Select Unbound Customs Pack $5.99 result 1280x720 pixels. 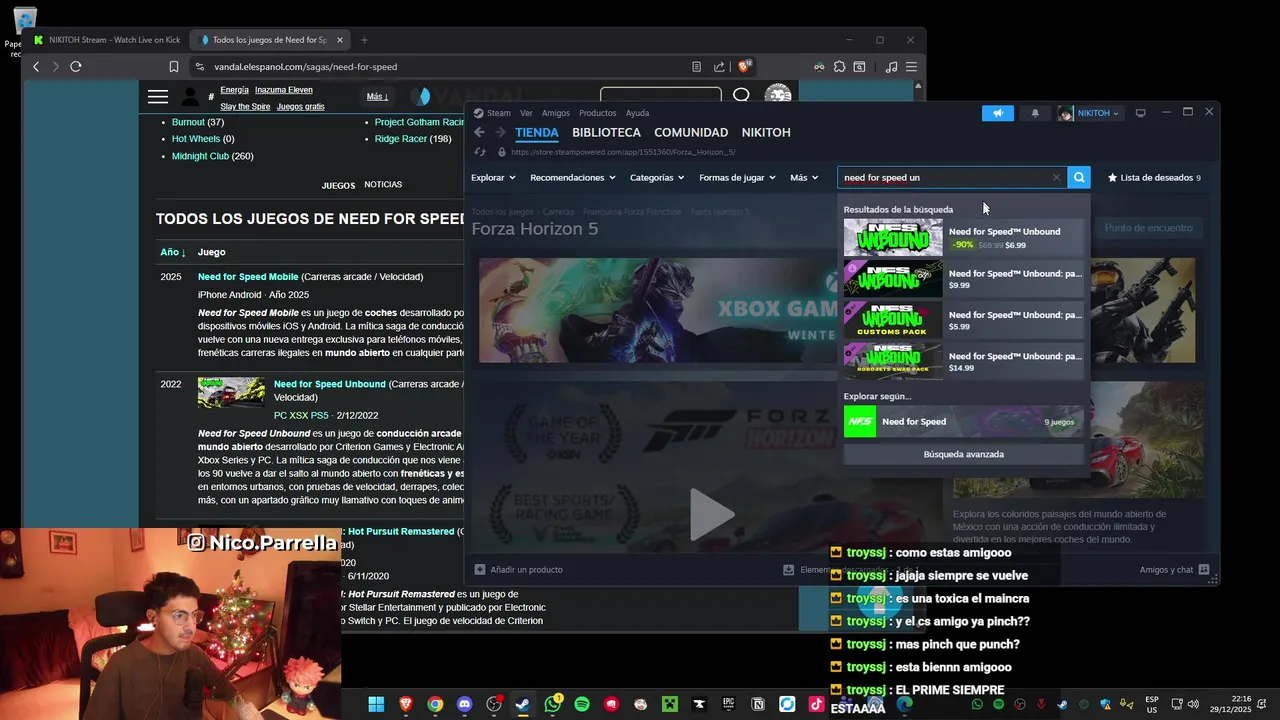(x=963, y=320)
